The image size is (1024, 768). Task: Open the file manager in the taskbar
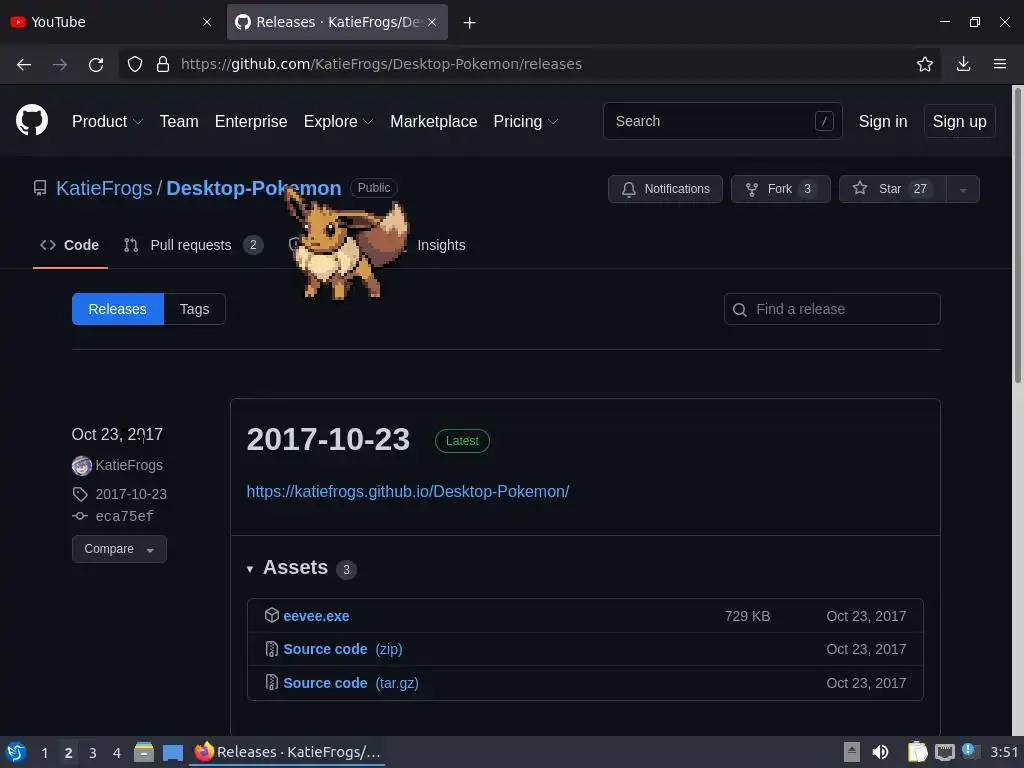[144, 752]
